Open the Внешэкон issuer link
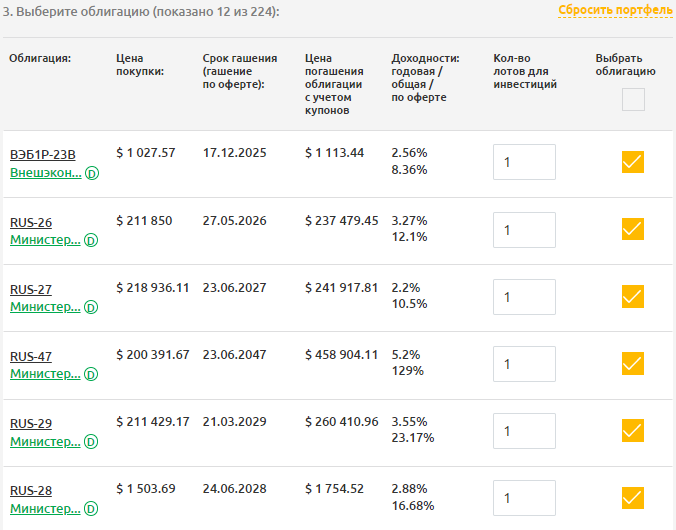 (45, 173)
